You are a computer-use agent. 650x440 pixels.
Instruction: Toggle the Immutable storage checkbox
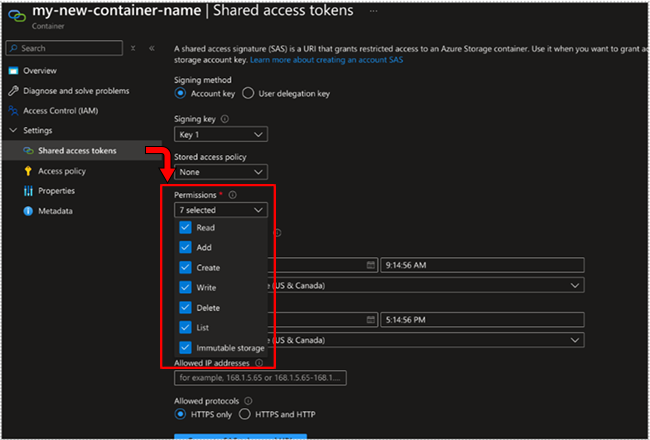(x=185, y=347)
